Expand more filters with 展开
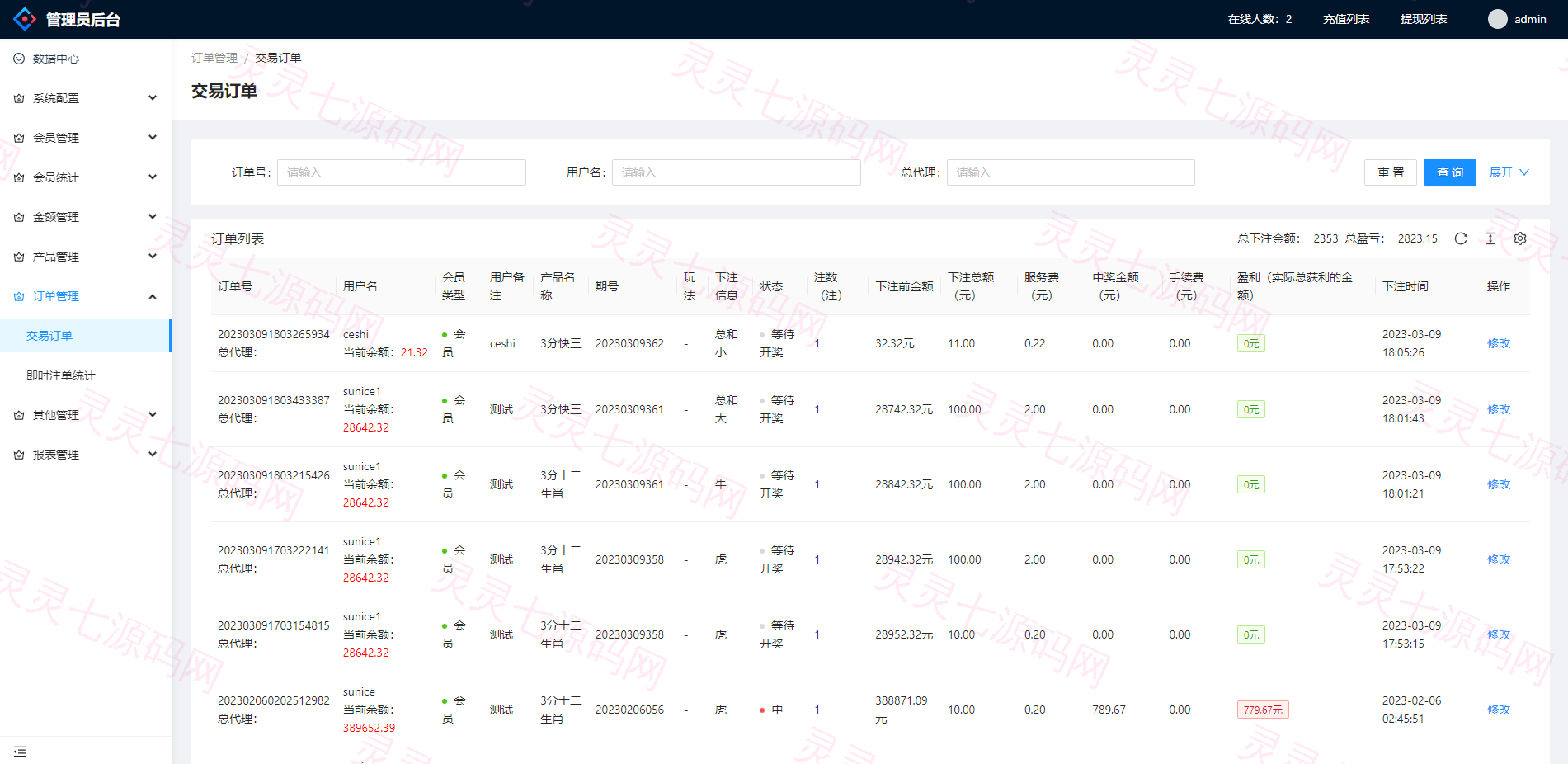1568x764 pixels. pos(1509,172)
